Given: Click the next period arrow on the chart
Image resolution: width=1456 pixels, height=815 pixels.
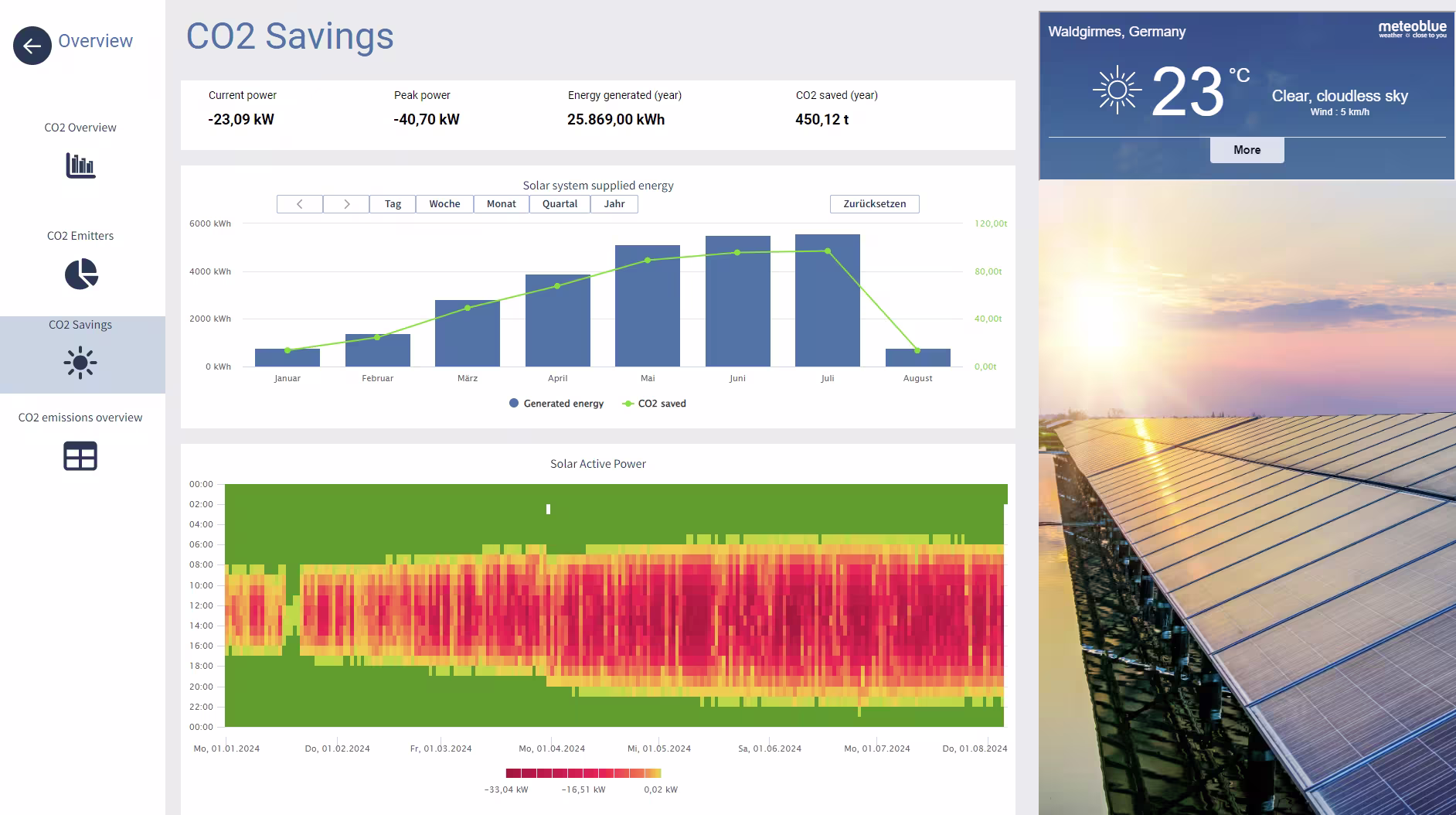Looking at the screenshot, I should point(345,203).
